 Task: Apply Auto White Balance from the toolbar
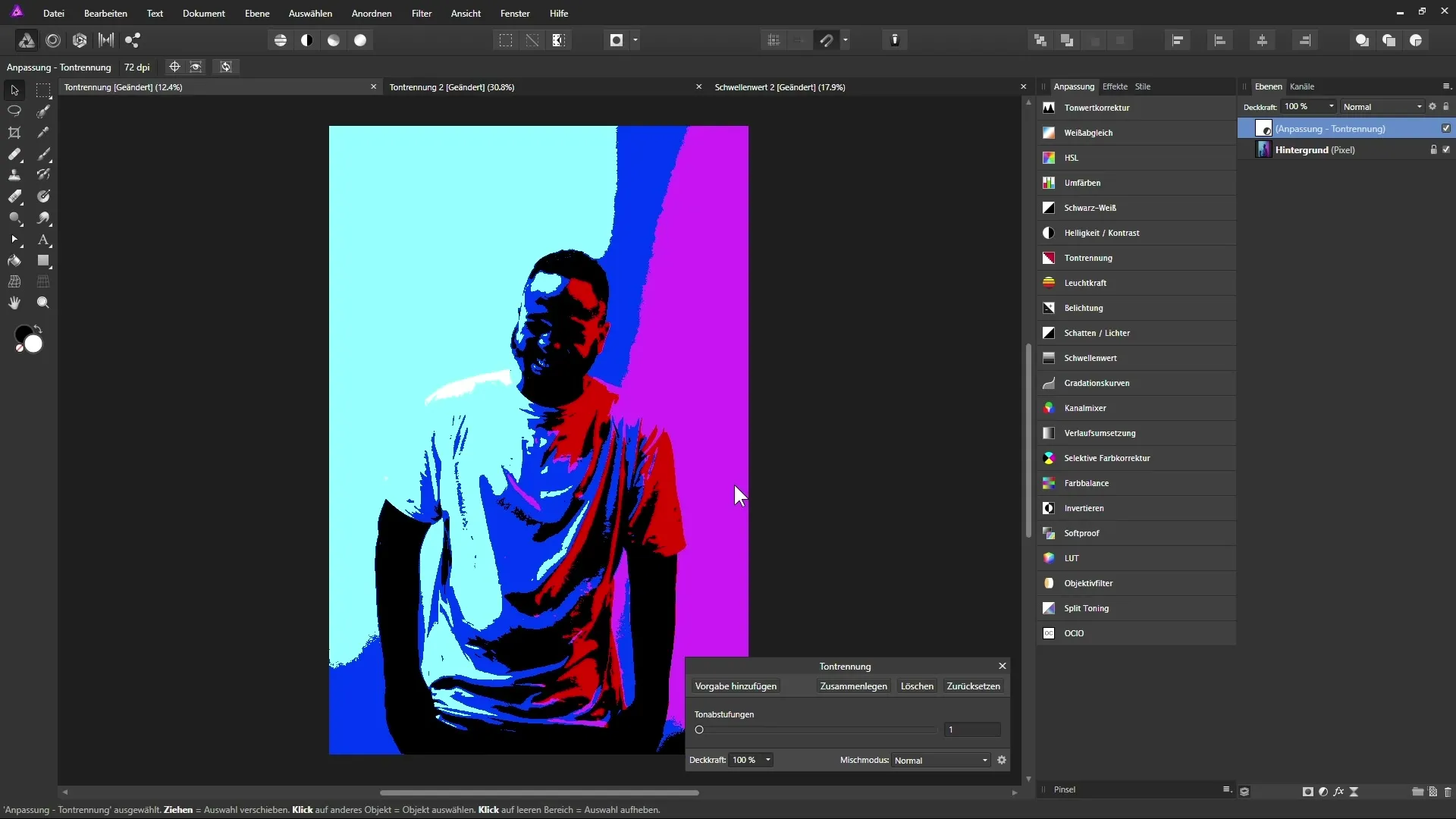pos(360,40)
